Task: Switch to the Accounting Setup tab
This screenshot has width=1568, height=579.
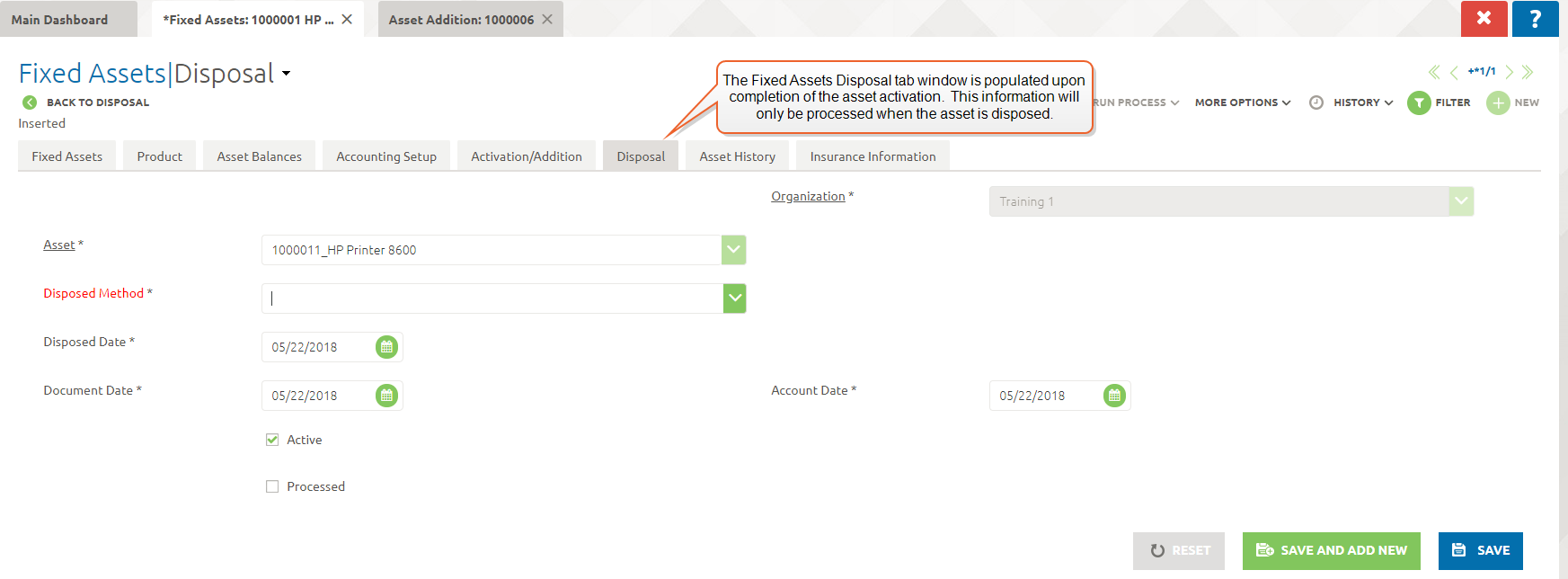Action: tap(386, 156)
